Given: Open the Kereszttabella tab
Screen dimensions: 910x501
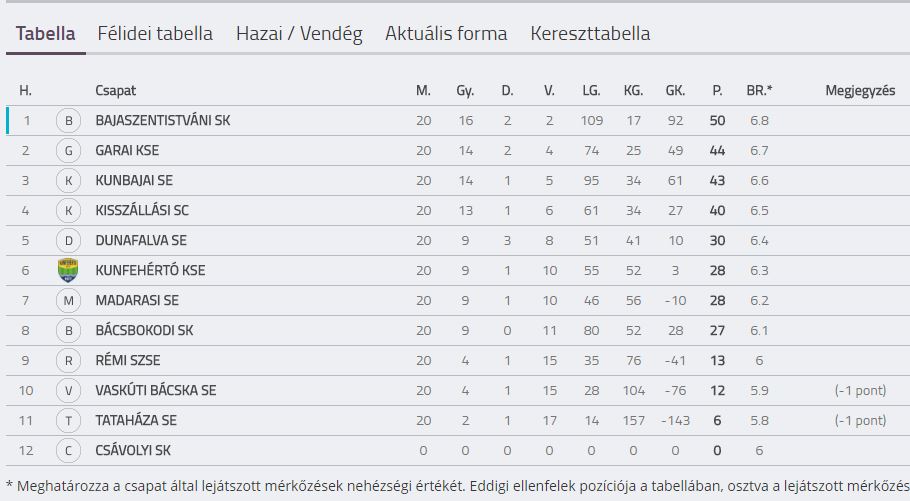Looking at the screenshot, I should click(x=590, y=34).
